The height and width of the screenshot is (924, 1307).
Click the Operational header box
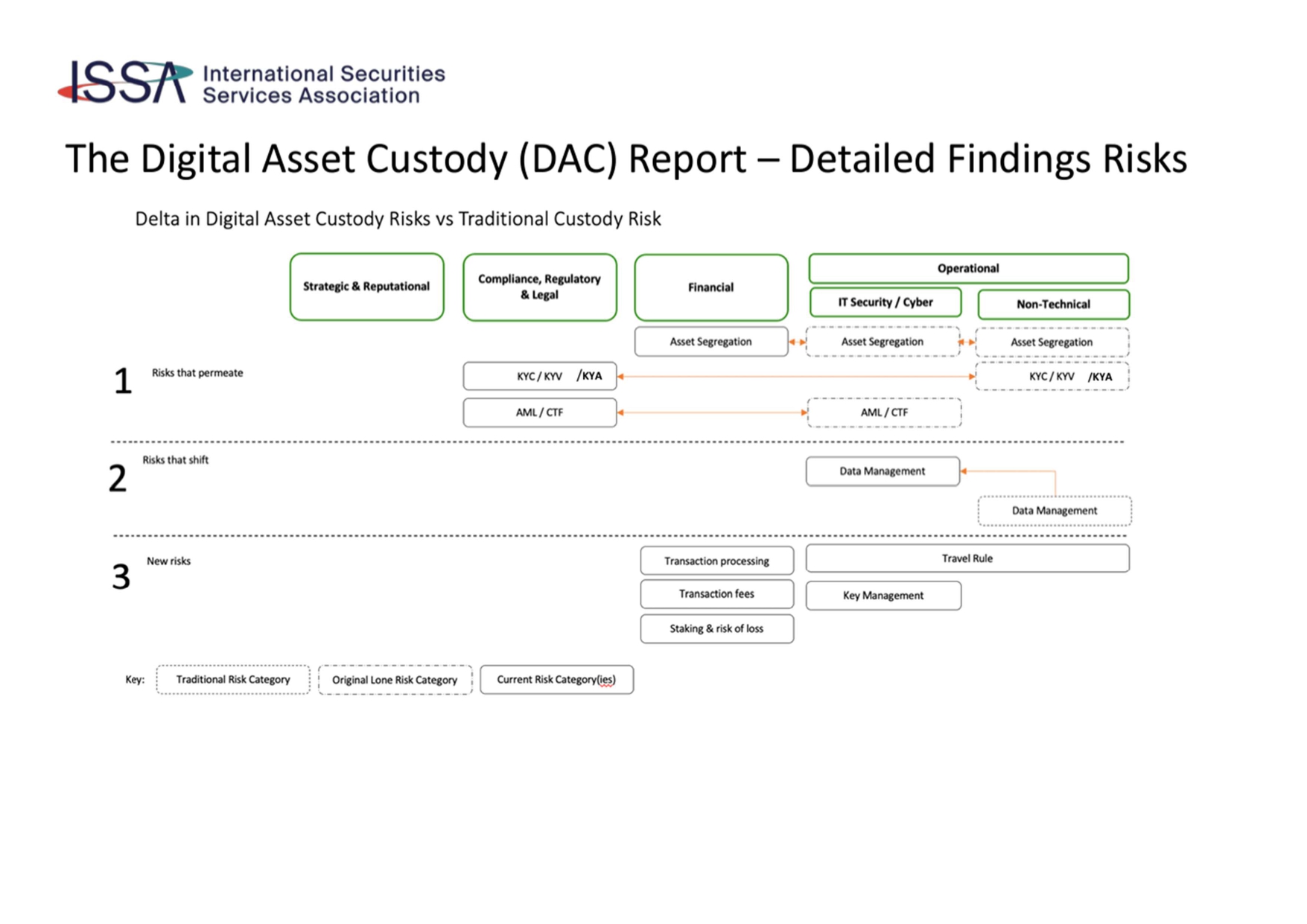pos(968,268)
